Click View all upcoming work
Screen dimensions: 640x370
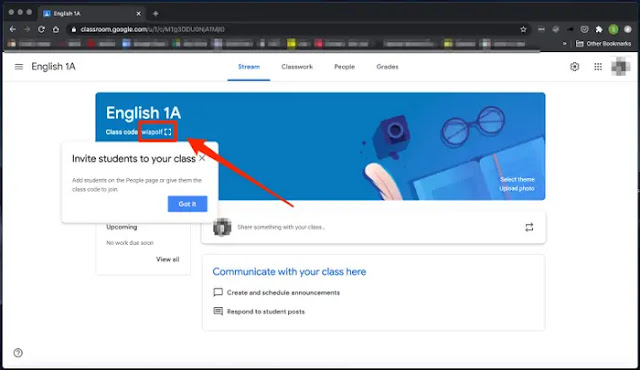tap(167, 259)
